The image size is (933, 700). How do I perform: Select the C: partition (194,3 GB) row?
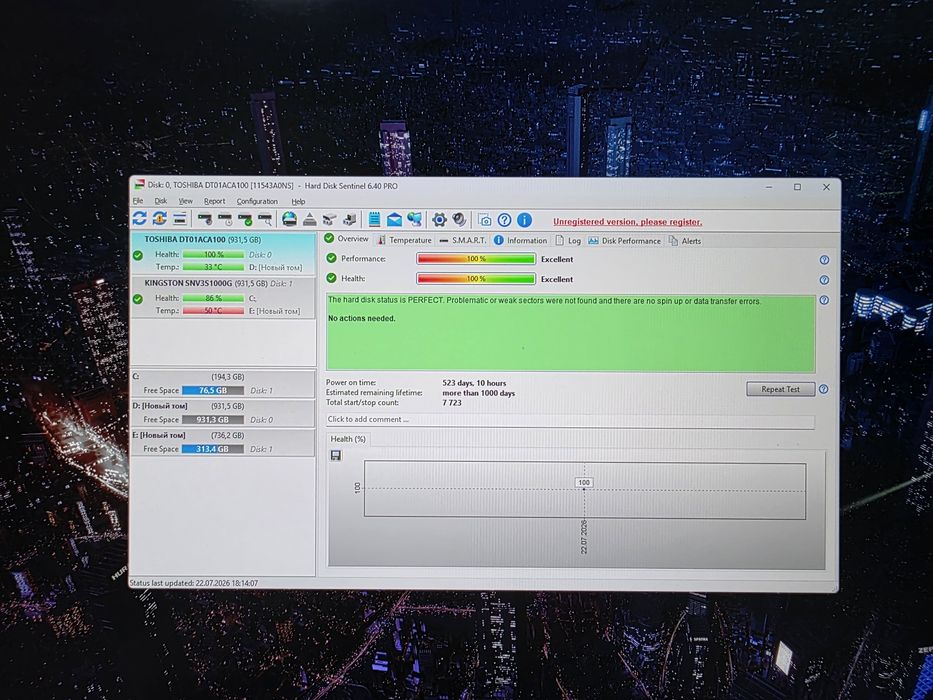tap(223, 384)
